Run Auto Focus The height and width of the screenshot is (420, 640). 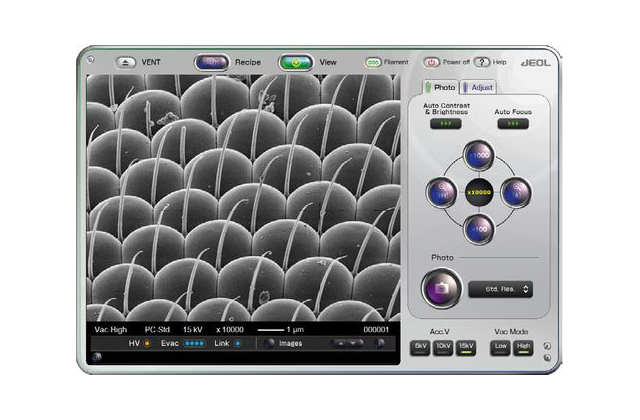point(513,123)
